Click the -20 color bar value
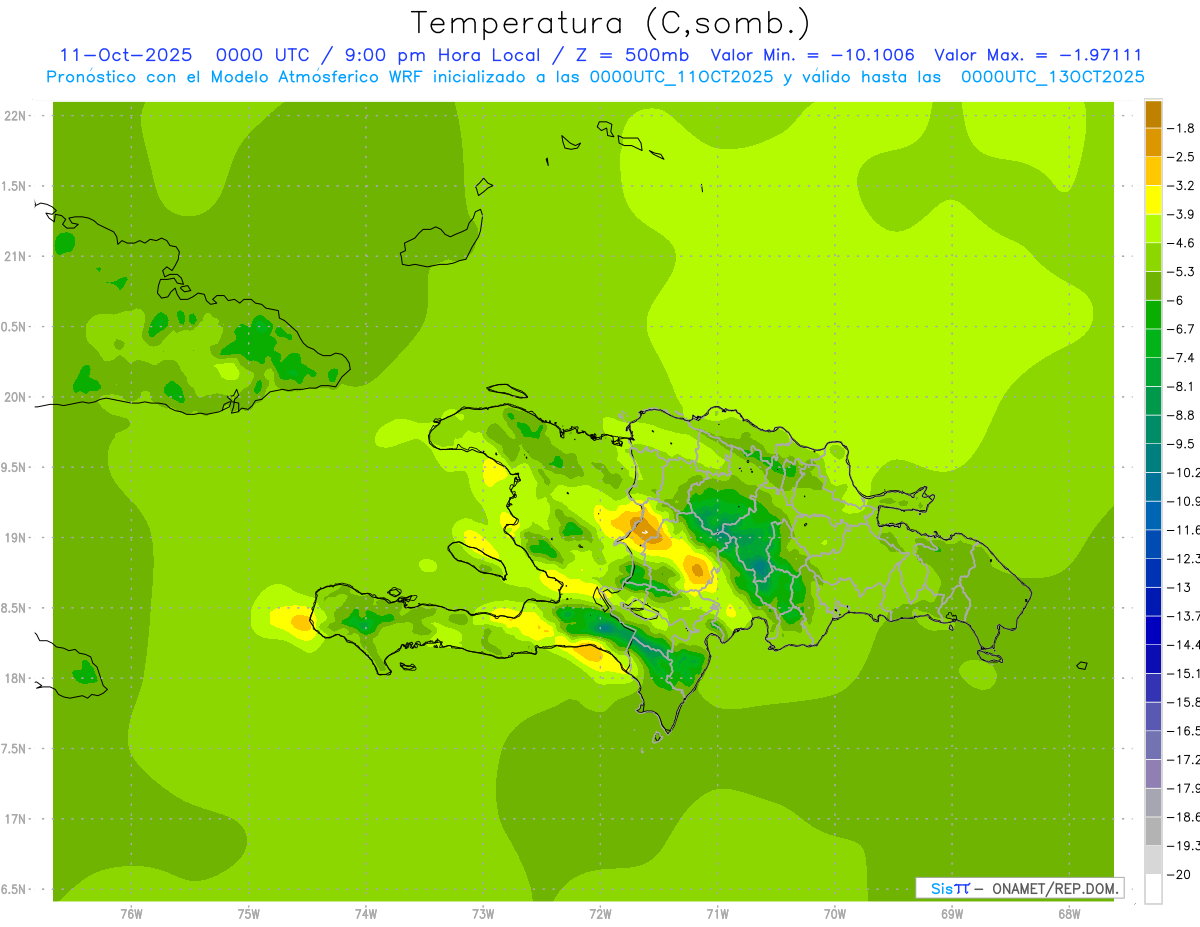1200x927 pixels. [x=1179, y=875]
